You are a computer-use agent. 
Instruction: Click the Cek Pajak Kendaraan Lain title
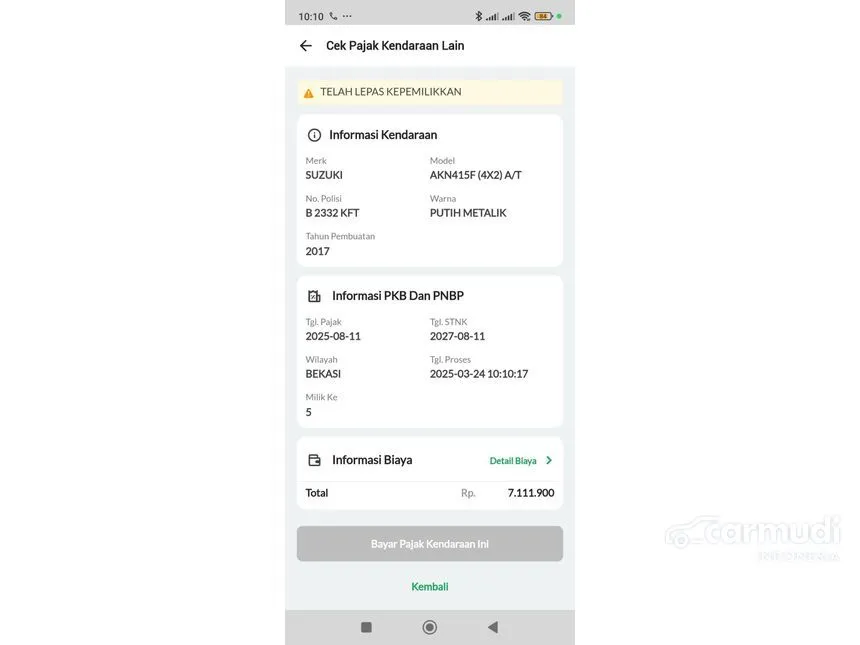click(395, 46)
